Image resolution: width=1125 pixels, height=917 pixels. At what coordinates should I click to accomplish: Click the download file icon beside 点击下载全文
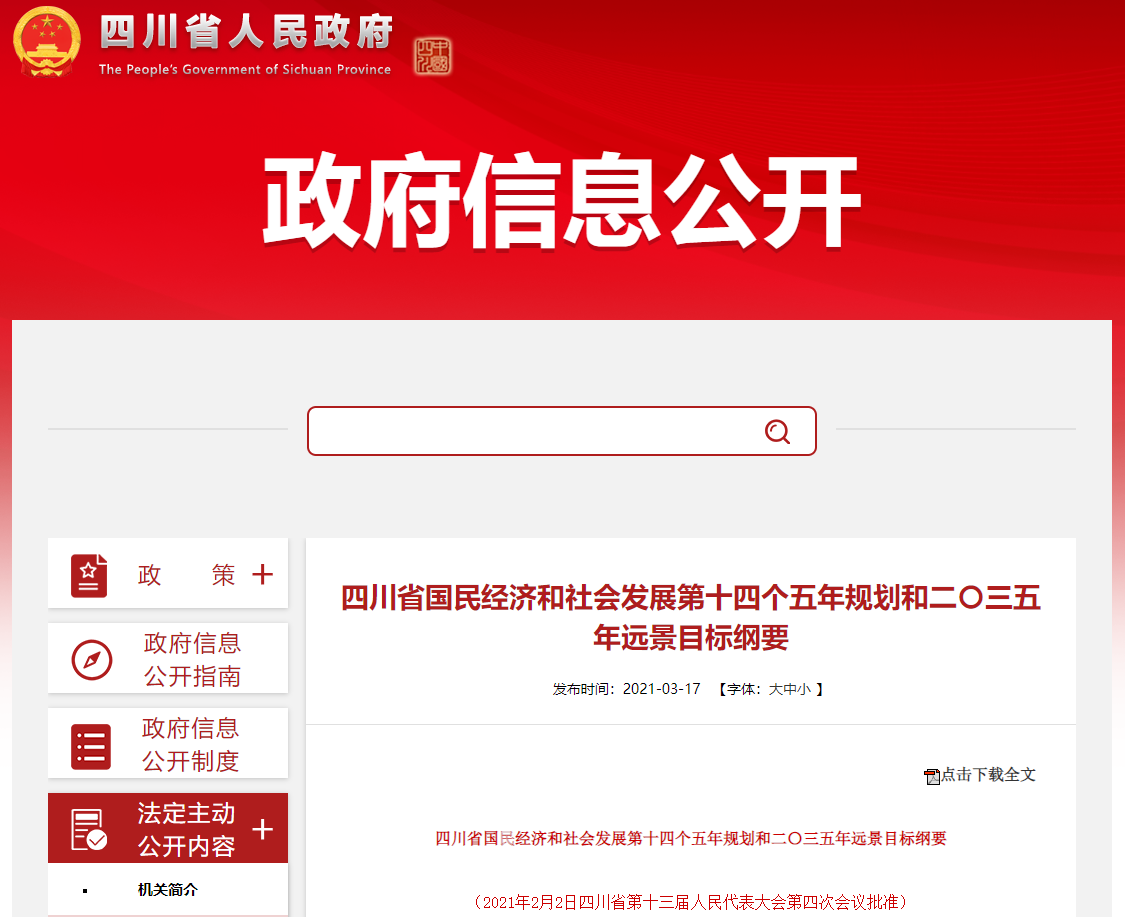pos(932,777)
